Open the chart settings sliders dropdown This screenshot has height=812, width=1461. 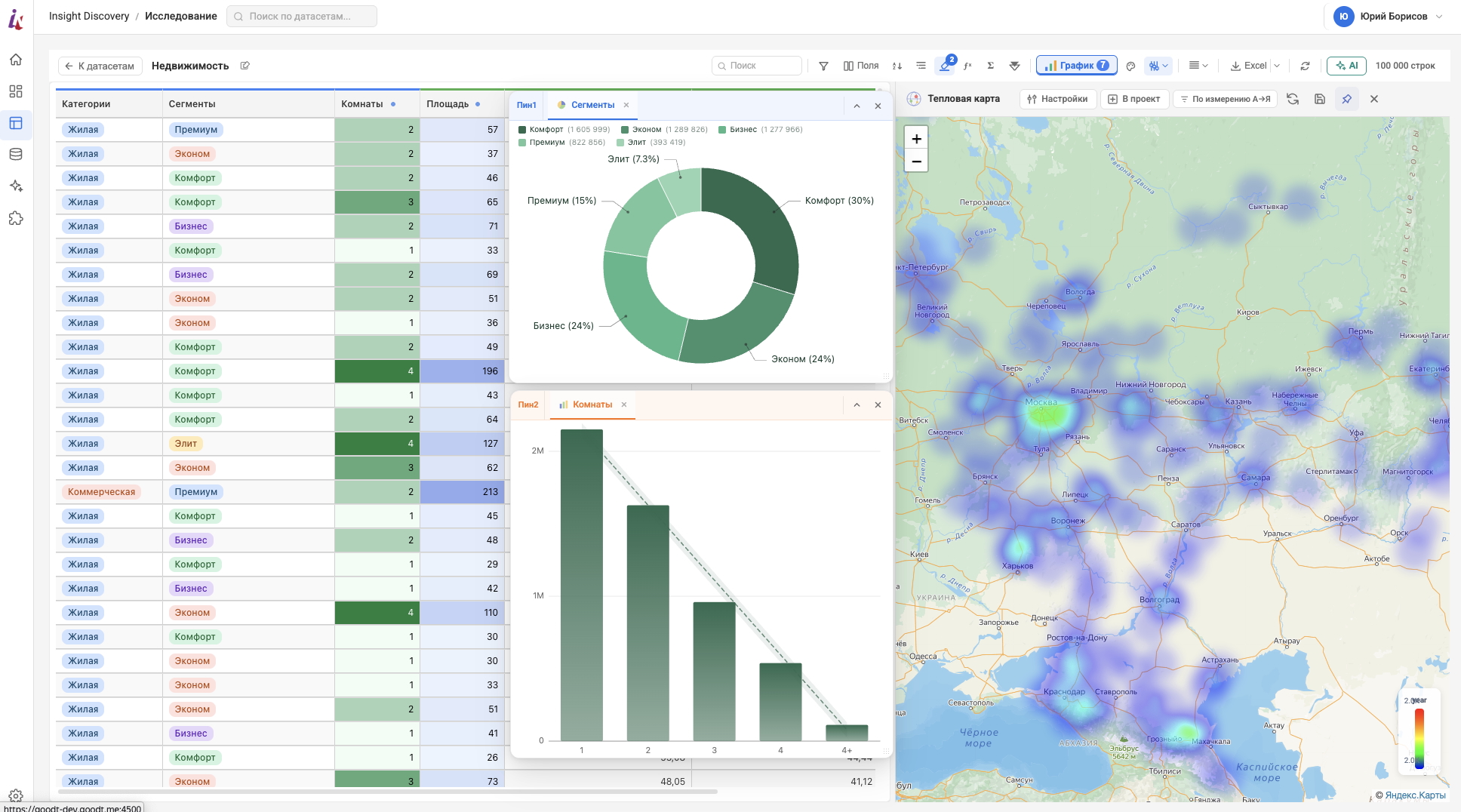click(x=1158, y=66)
